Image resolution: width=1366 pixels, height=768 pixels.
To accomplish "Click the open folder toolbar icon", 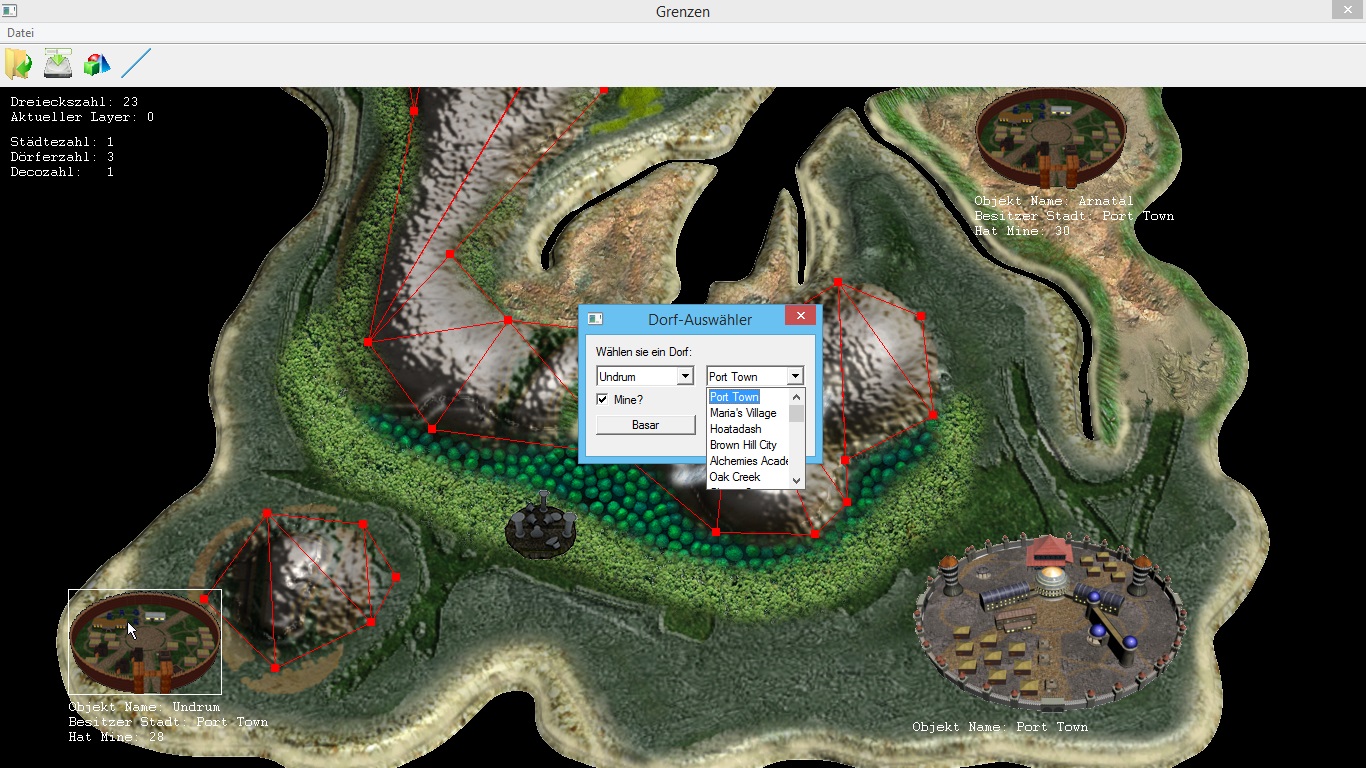I will [x=18, y=64].
